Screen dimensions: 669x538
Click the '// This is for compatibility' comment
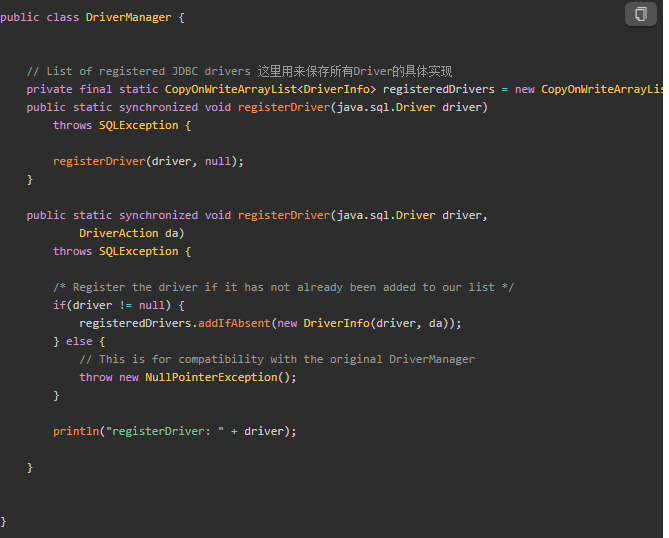[x=277, y=359]
